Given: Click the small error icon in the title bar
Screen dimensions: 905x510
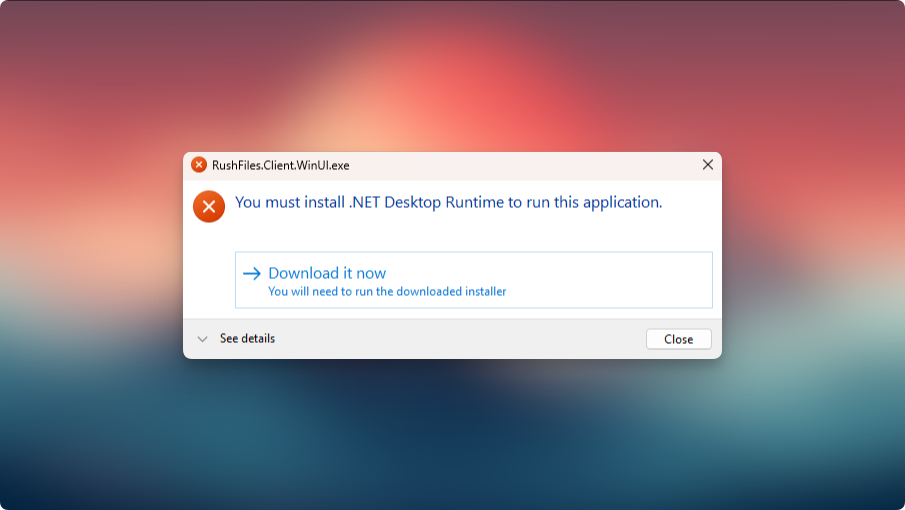Looking at the screenshot, I should click(199, 165).
